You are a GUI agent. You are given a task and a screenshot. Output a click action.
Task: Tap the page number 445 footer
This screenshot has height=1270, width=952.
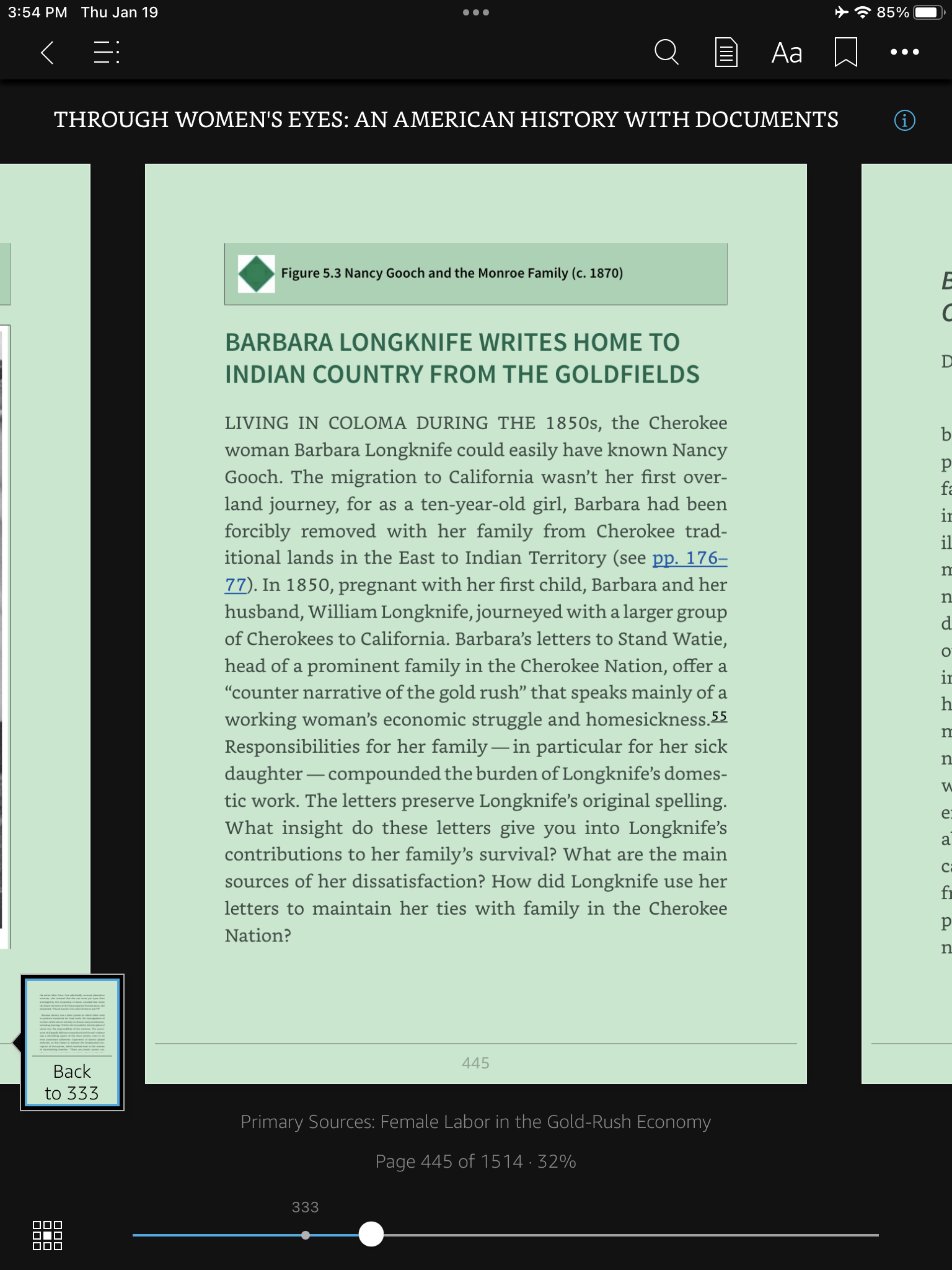[476, 1063]
